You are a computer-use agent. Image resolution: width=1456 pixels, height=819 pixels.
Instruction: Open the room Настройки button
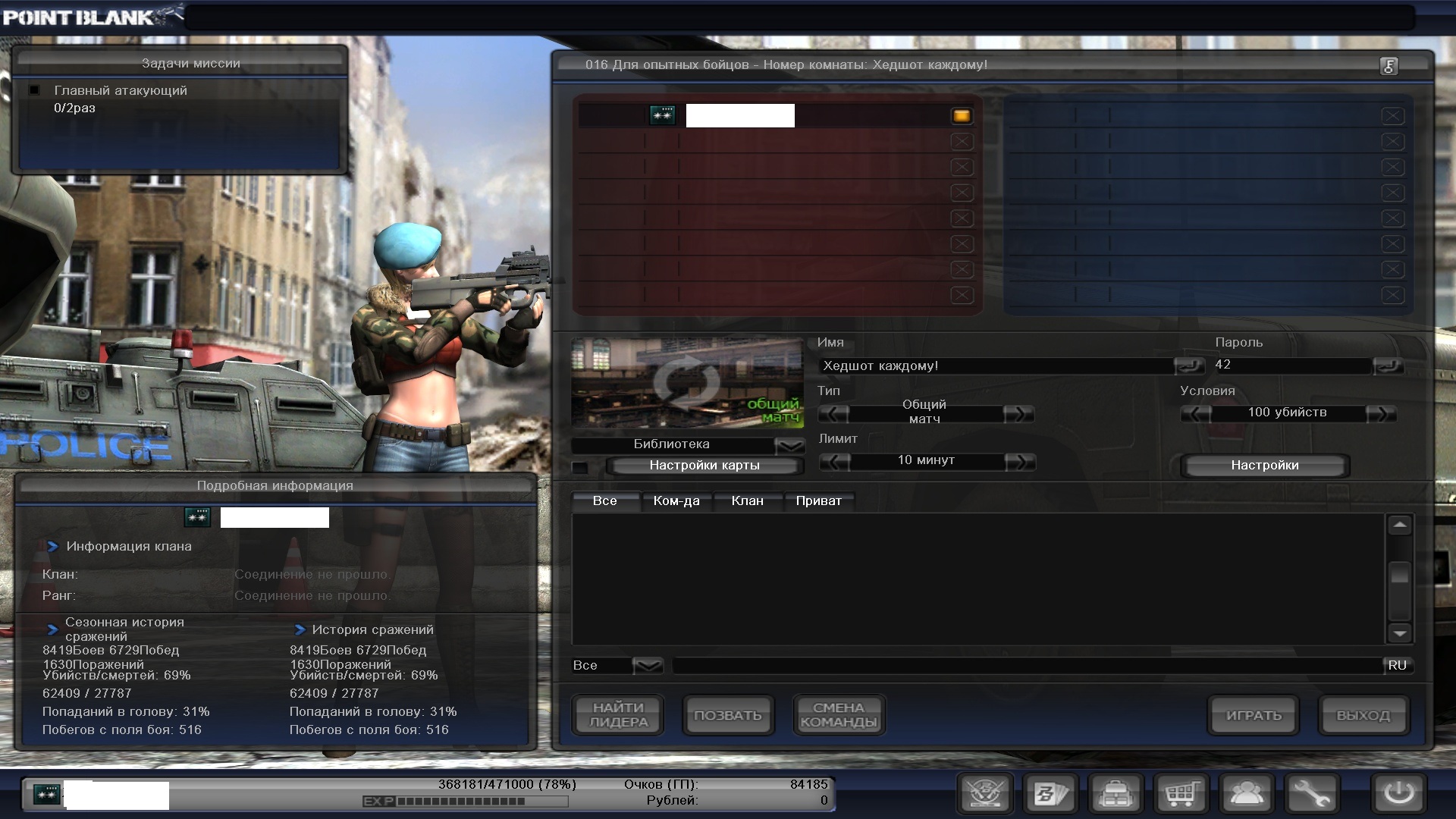coord(1265,466)
